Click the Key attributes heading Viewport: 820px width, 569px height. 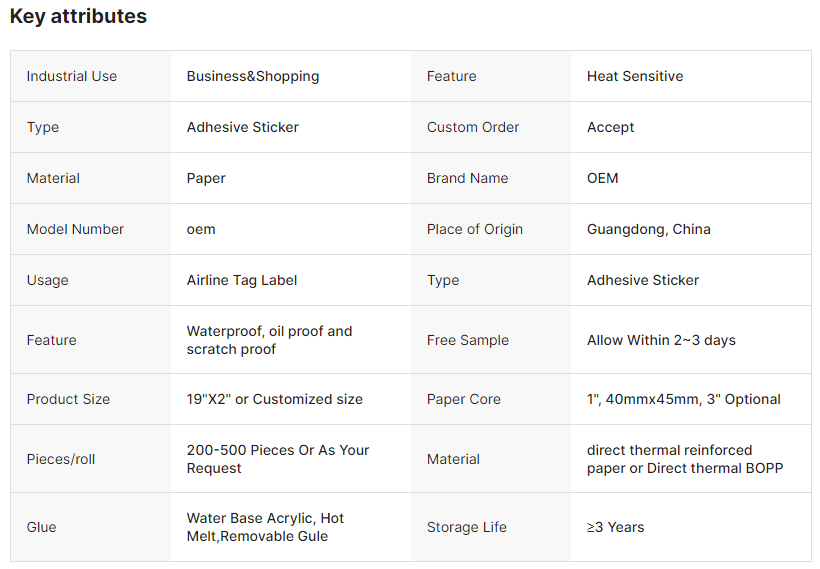click(78, 16)
